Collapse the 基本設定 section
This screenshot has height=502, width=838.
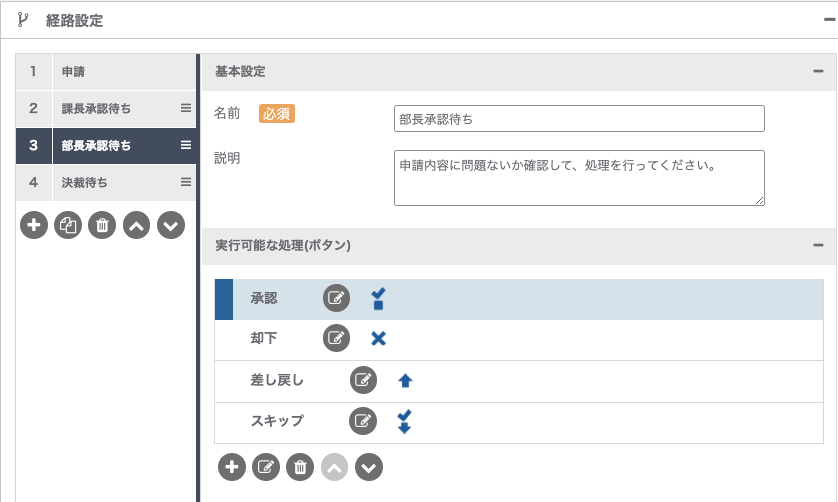pos(818,71)
